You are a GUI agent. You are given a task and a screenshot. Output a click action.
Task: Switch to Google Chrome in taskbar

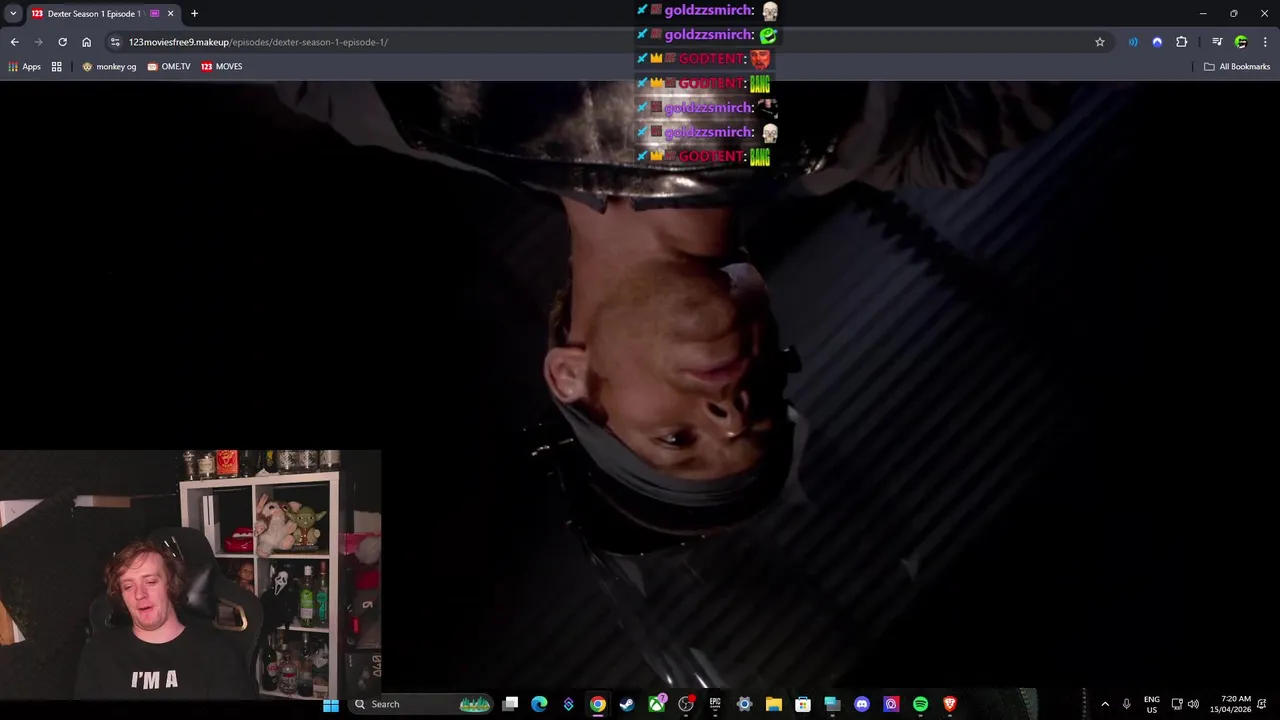(597, 704)
